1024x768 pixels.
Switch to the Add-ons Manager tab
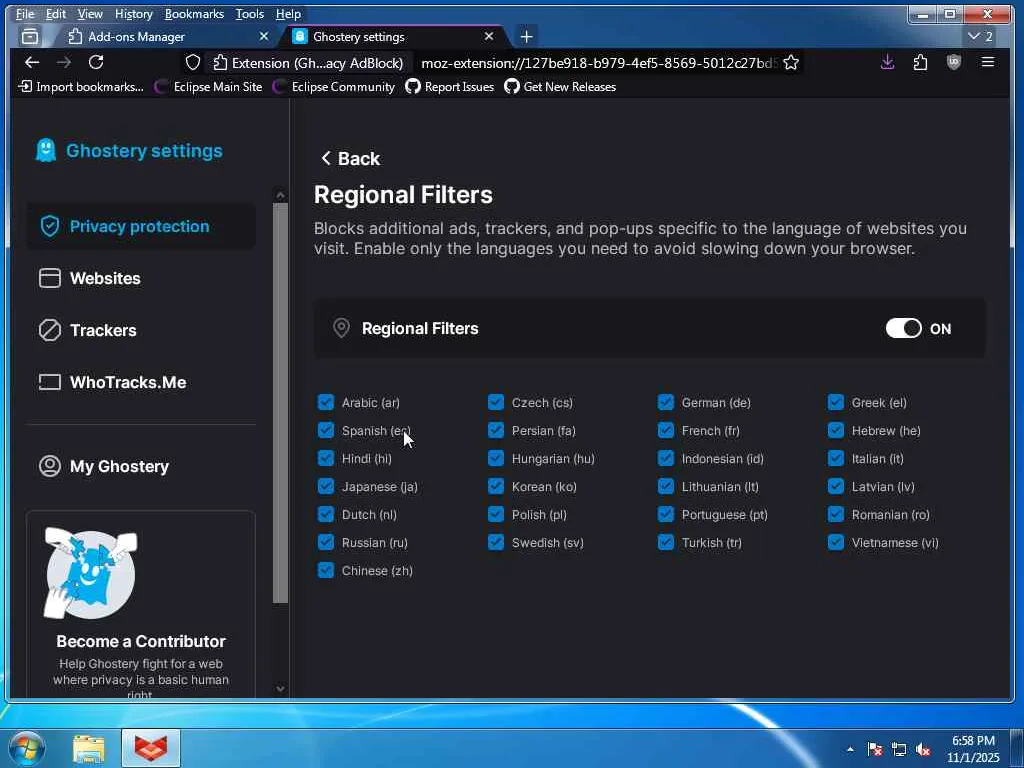click(x=168, y=37)
